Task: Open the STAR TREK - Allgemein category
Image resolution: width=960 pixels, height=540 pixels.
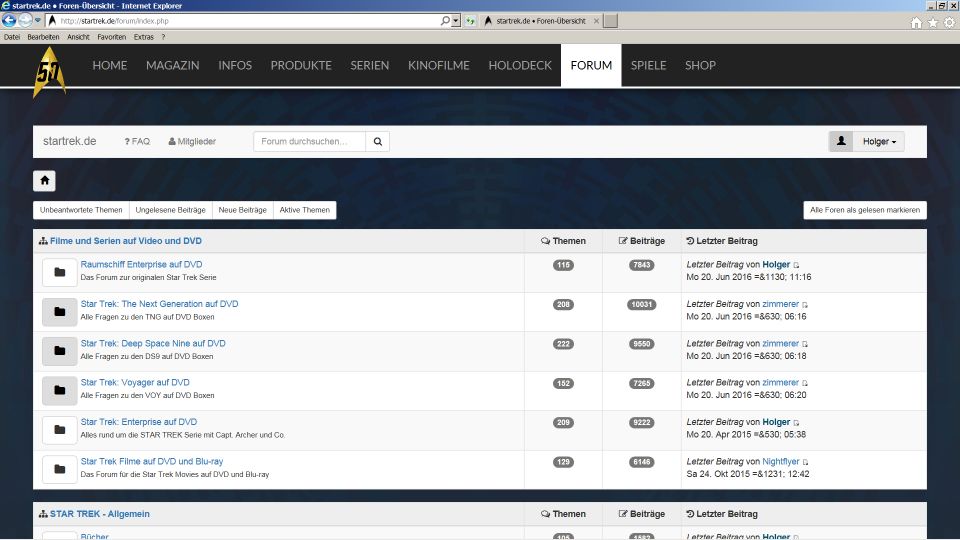Action: click(99, 514)
